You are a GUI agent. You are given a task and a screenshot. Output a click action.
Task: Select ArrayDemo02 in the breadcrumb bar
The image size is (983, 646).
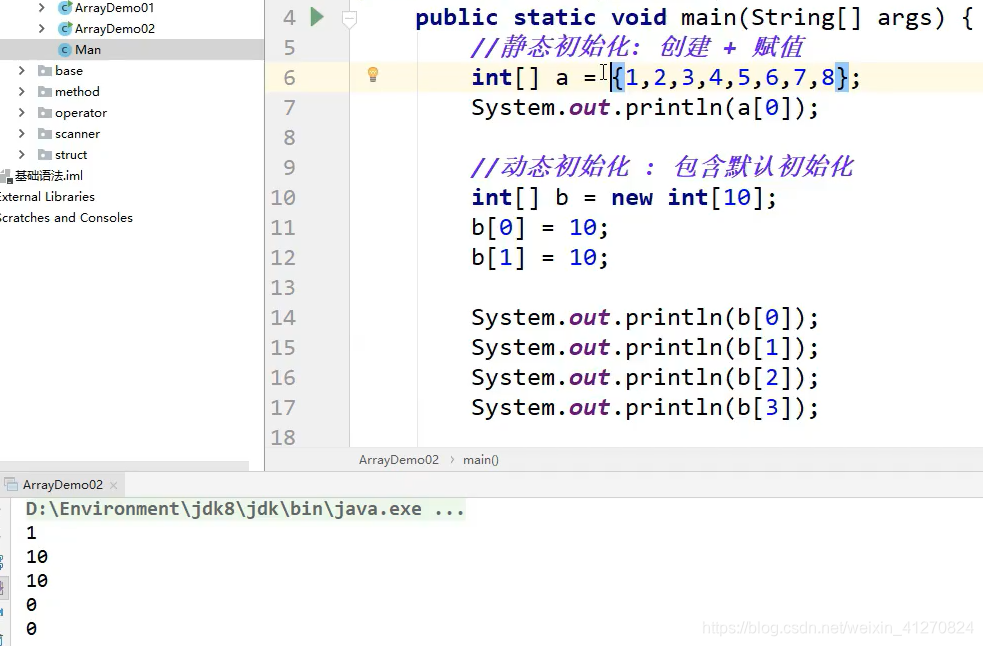coord(399,460)
